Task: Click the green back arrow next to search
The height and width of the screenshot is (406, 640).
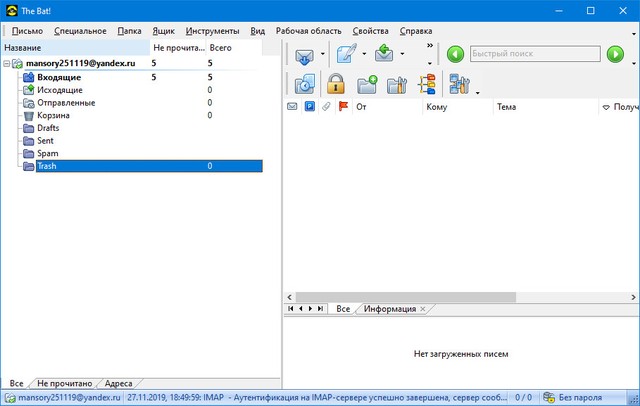Action: [455, 54]
